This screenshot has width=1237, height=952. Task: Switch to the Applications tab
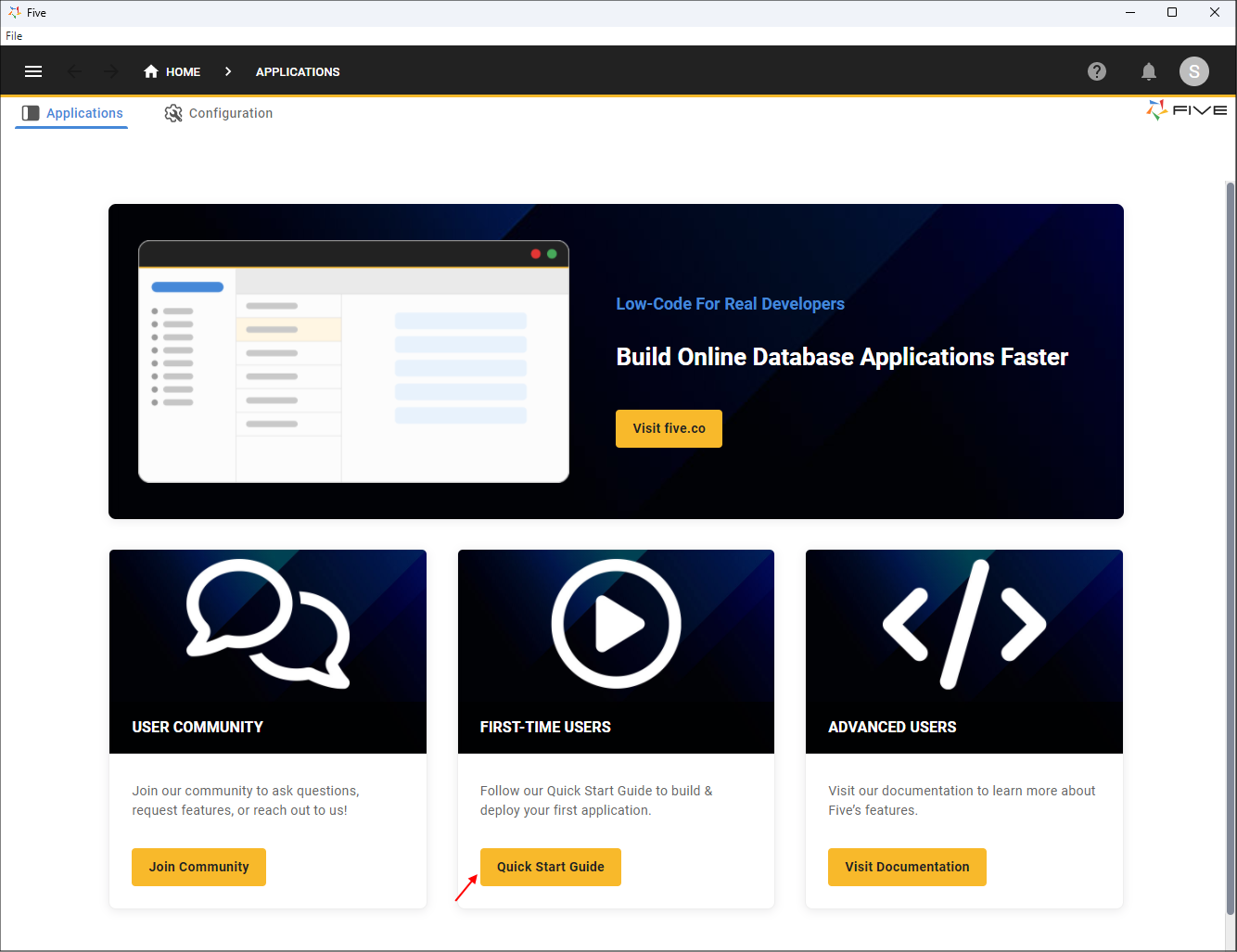pos(71,113)
